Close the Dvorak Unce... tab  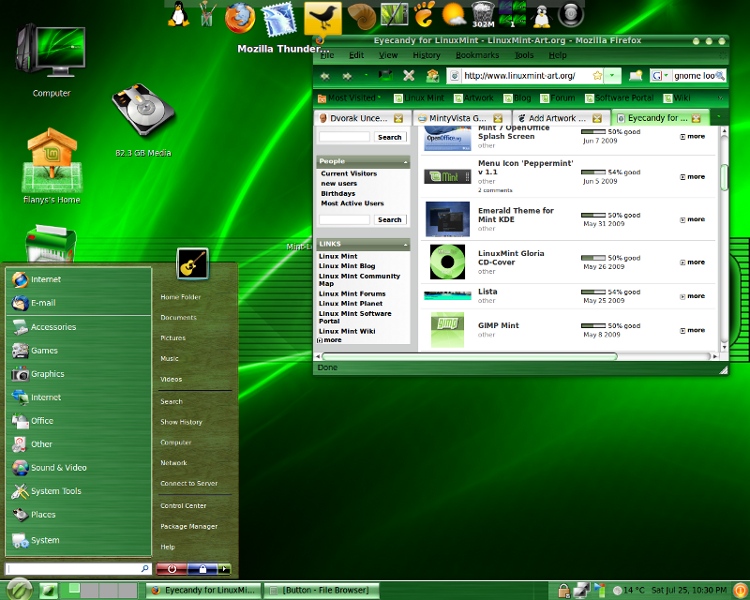click(398, 118)
